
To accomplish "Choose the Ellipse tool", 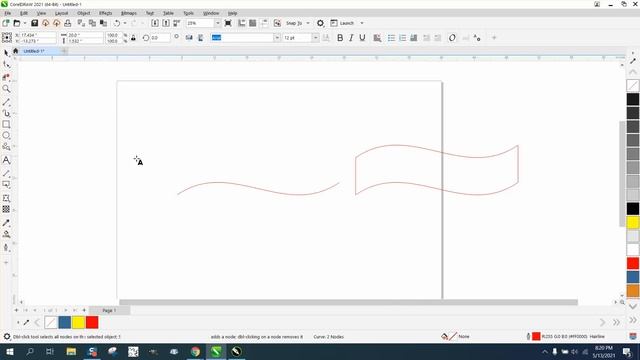I will [x=6, y=136].
